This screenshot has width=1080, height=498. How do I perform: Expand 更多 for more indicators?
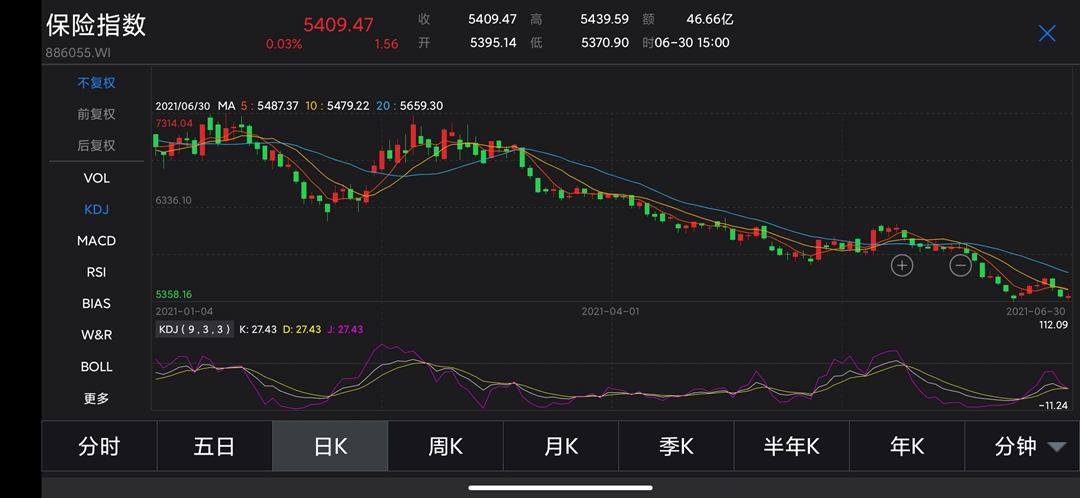click(x=97, y=398)
